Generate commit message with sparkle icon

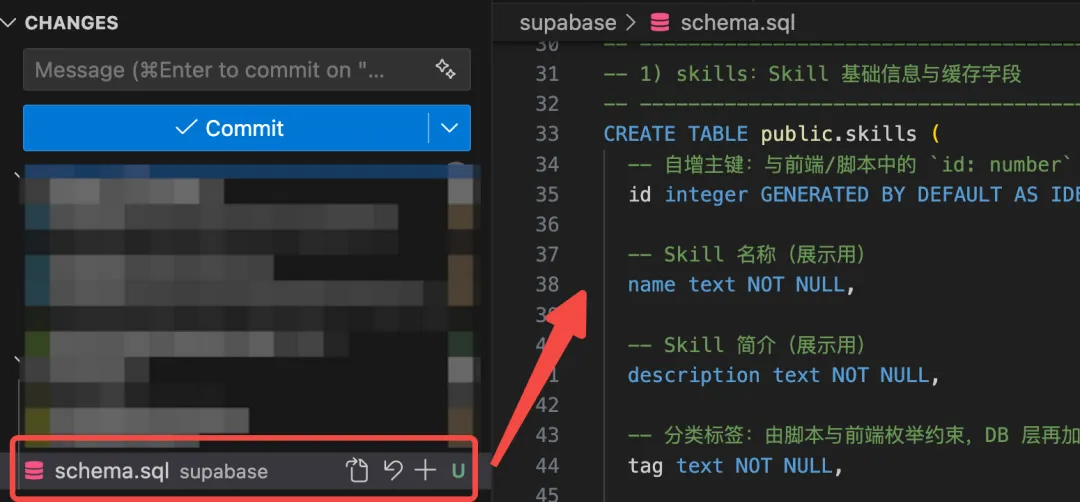click(x=445, y=69)
